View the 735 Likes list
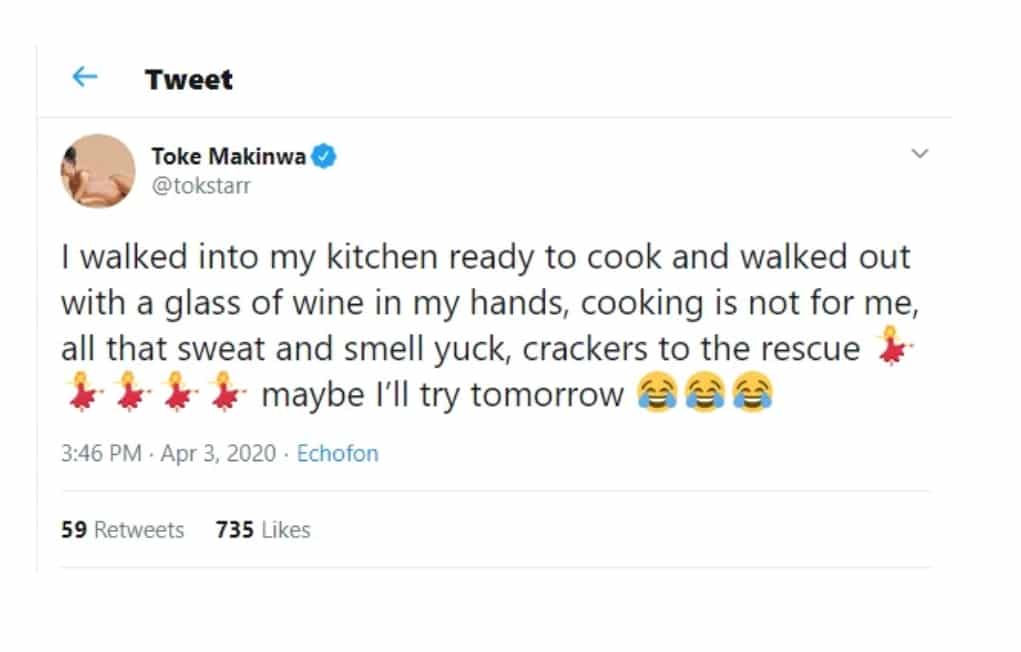Viewport: 1021px width, 652px height. (x=263, y=530)
